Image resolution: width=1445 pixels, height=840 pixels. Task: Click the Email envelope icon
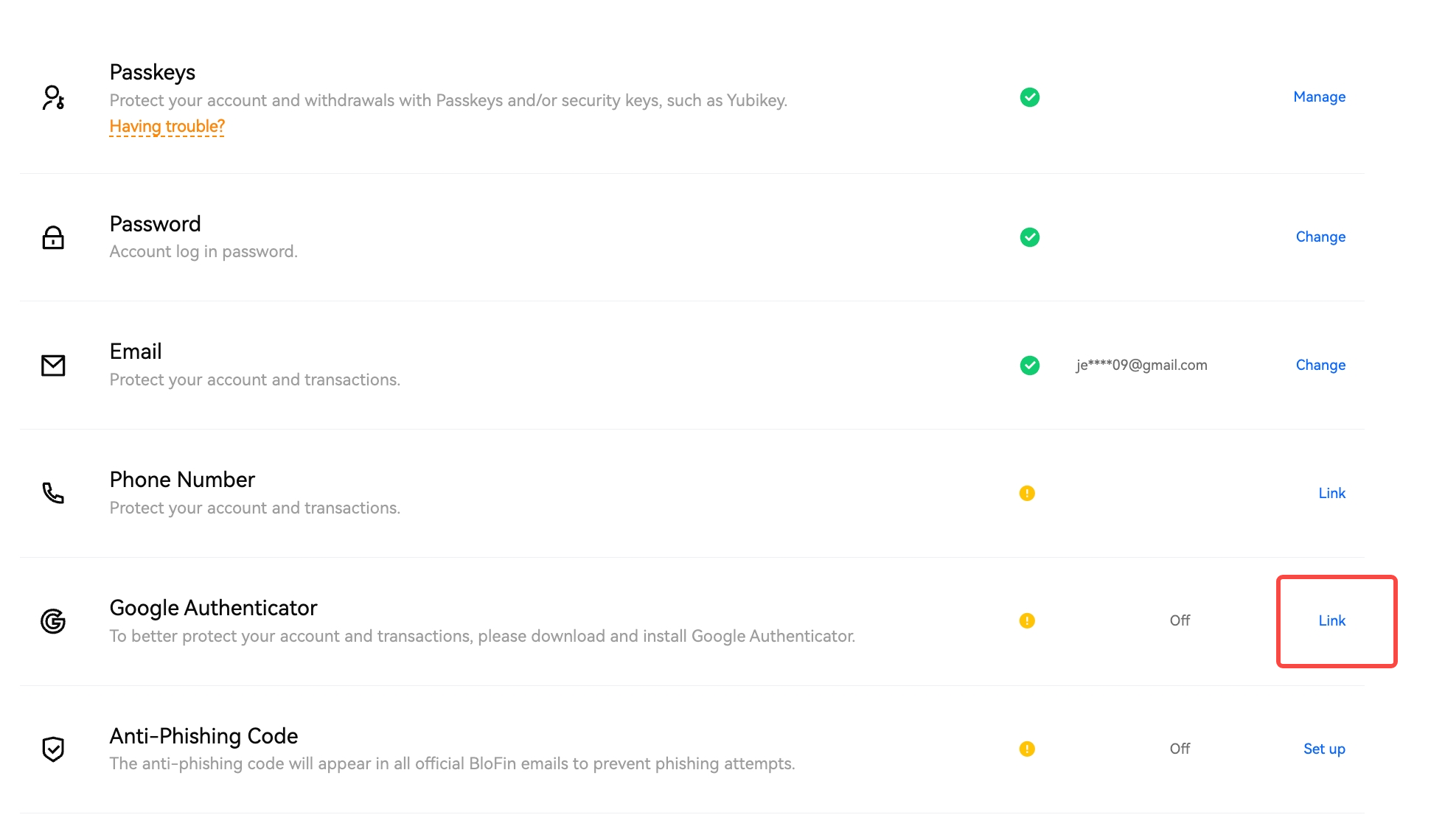(x=53, y=365)
